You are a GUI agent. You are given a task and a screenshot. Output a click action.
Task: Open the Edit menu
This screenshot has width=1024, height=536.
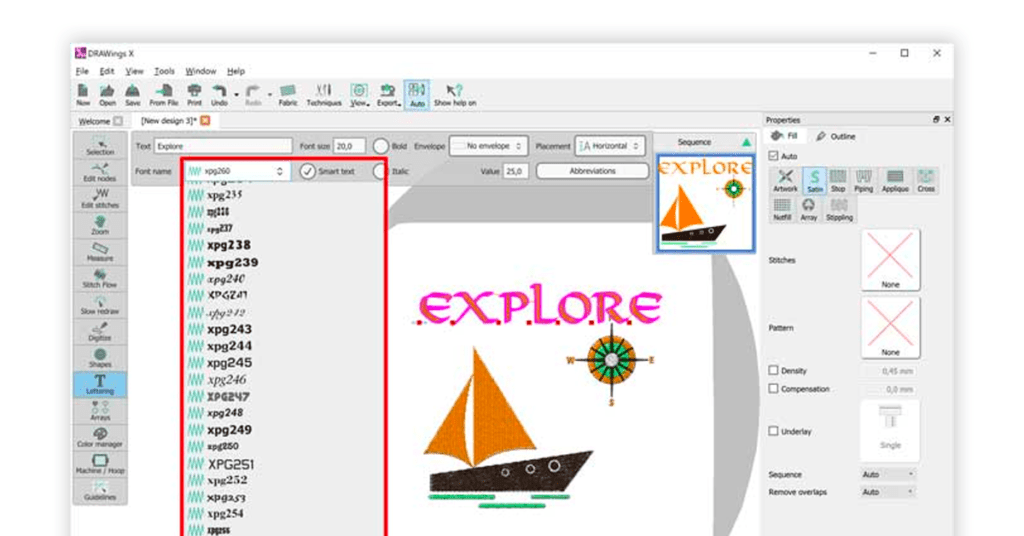coord(106,71)
